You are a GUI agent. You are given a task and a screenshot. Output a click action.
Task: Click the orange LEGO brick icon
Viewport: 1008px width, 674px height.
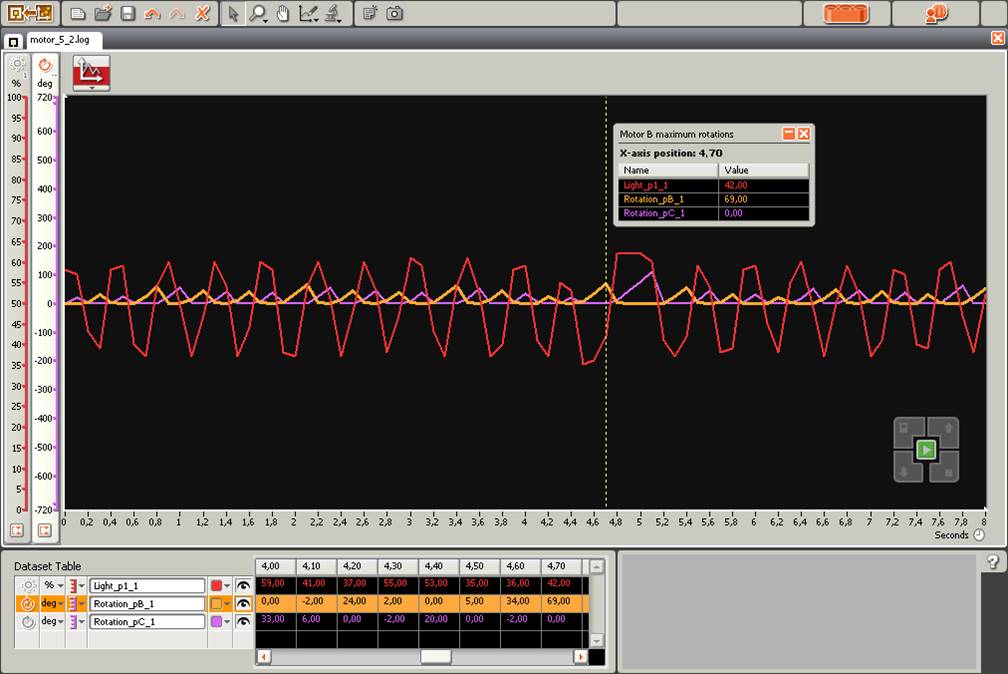(845, 14)
